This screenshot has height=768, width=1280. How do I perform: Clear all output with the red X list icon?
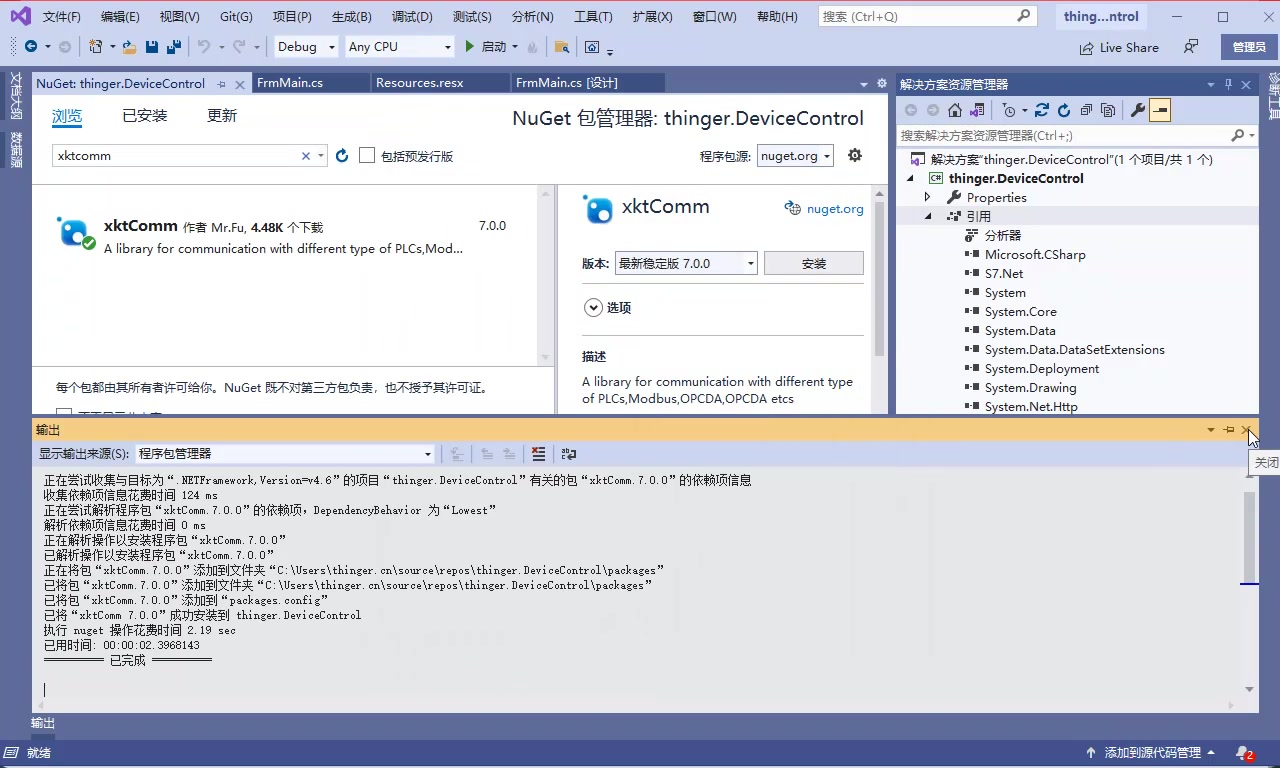tap(538, 454)
